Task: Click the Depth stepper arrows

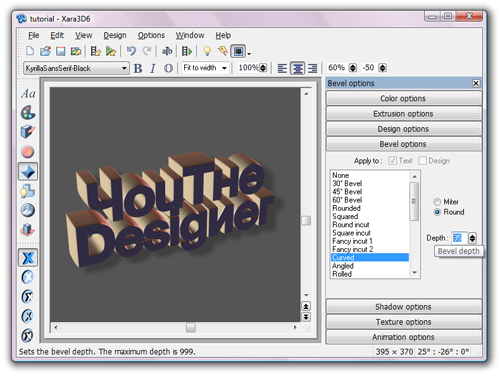Action: click(472, 238)
